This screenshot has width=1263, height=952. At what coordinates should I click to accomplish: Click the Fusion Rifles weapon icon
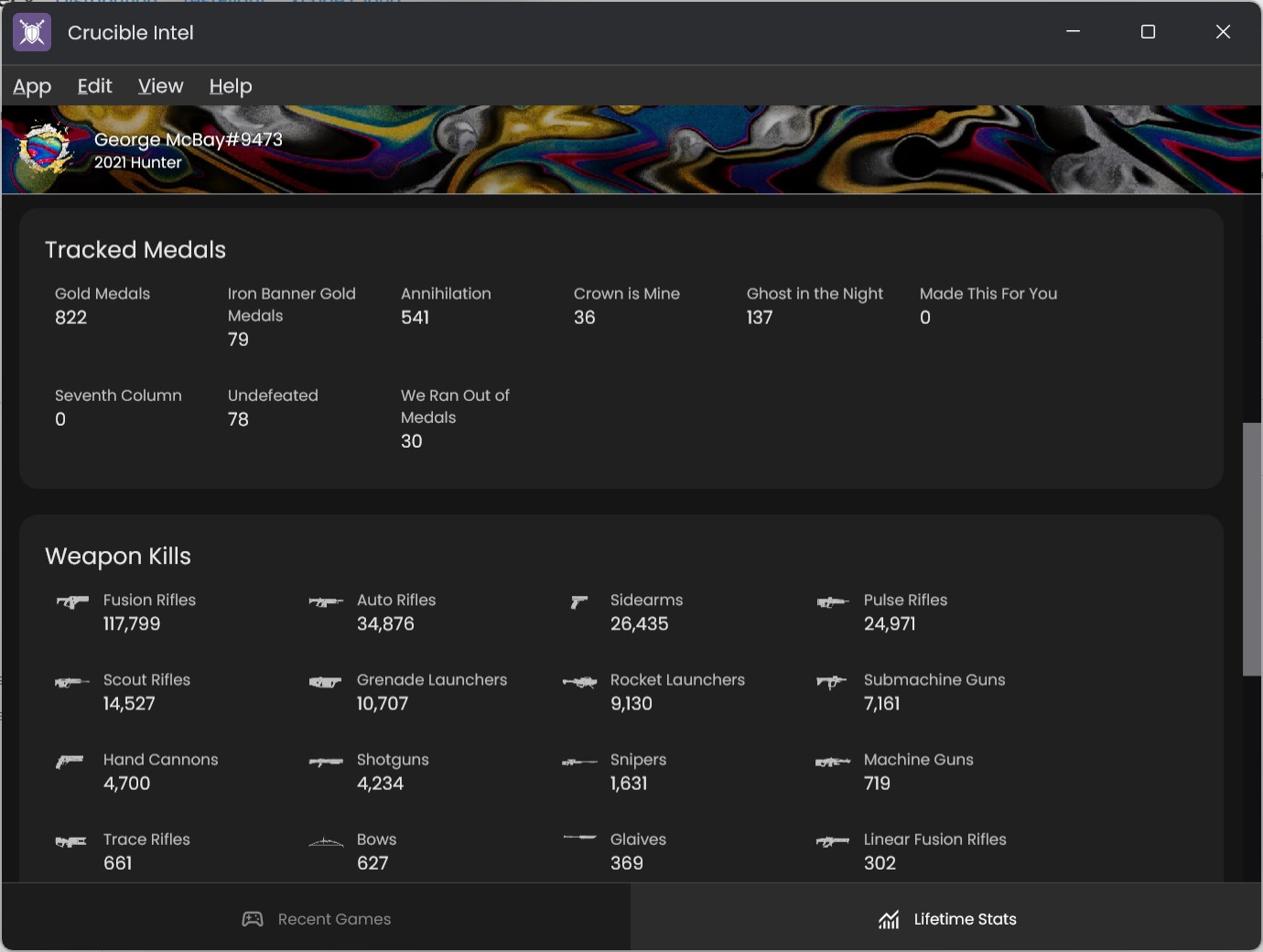coord(73,602)
